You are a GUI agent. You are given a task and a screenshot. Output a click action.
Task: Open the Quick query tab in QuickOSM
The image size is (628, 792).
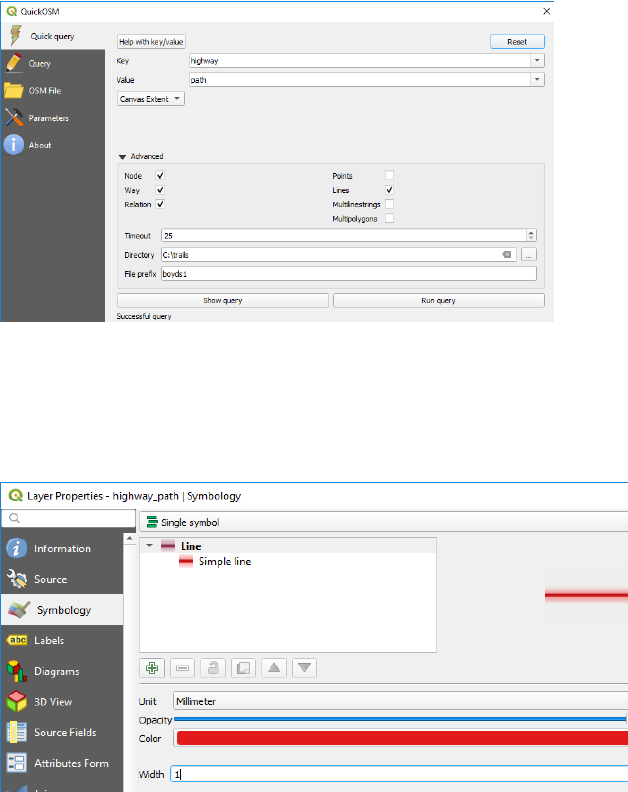pos(53,36)
